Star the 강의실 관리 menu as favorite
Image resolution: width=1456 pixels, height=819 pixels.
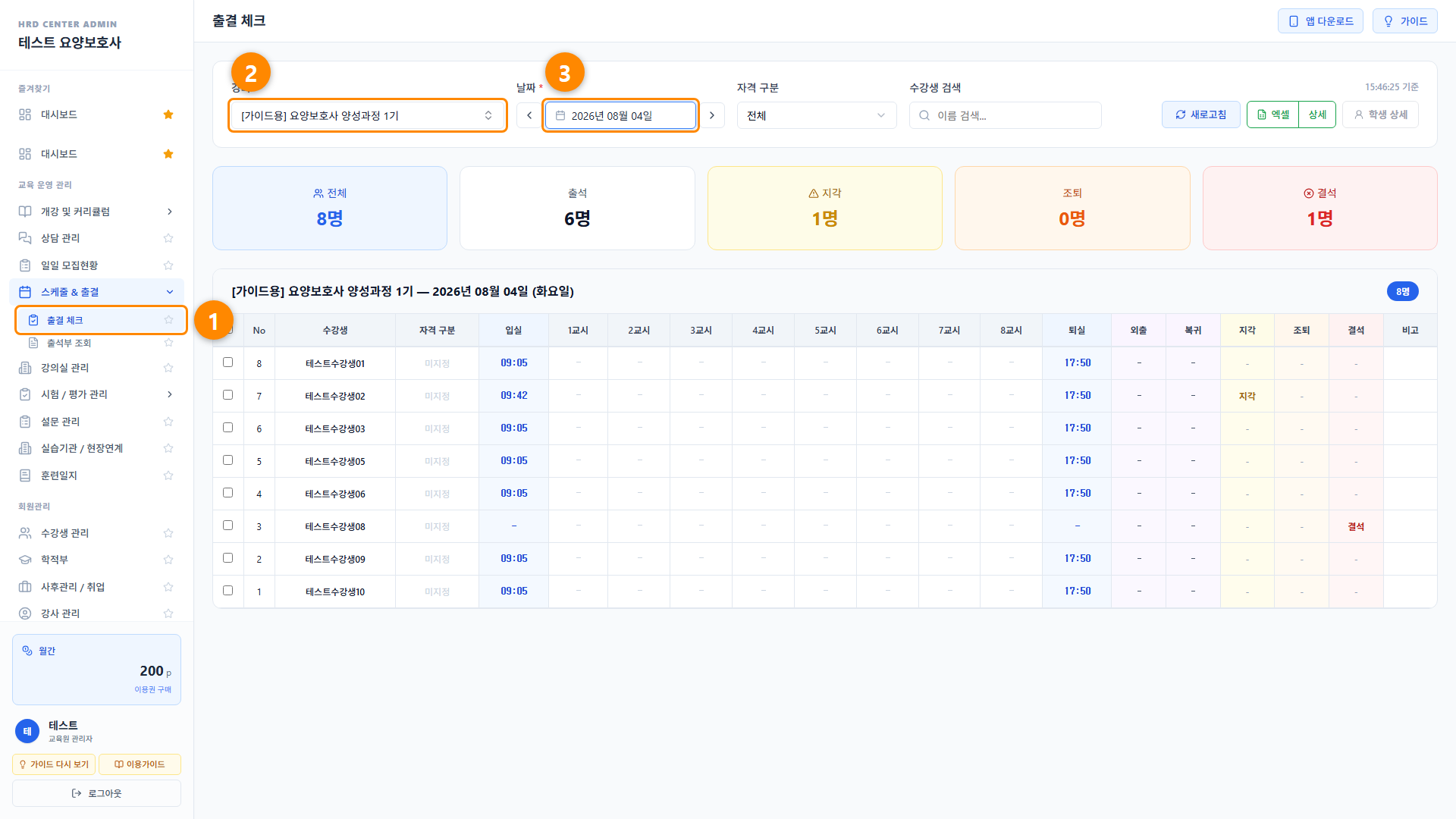point(168,368)
